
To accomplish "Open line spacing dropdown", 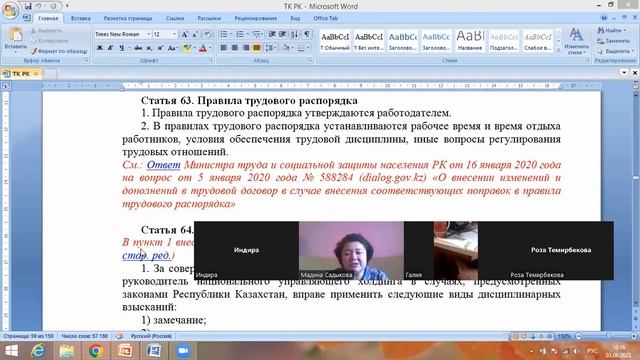I will pyautogui.click(x=270, y=48).
